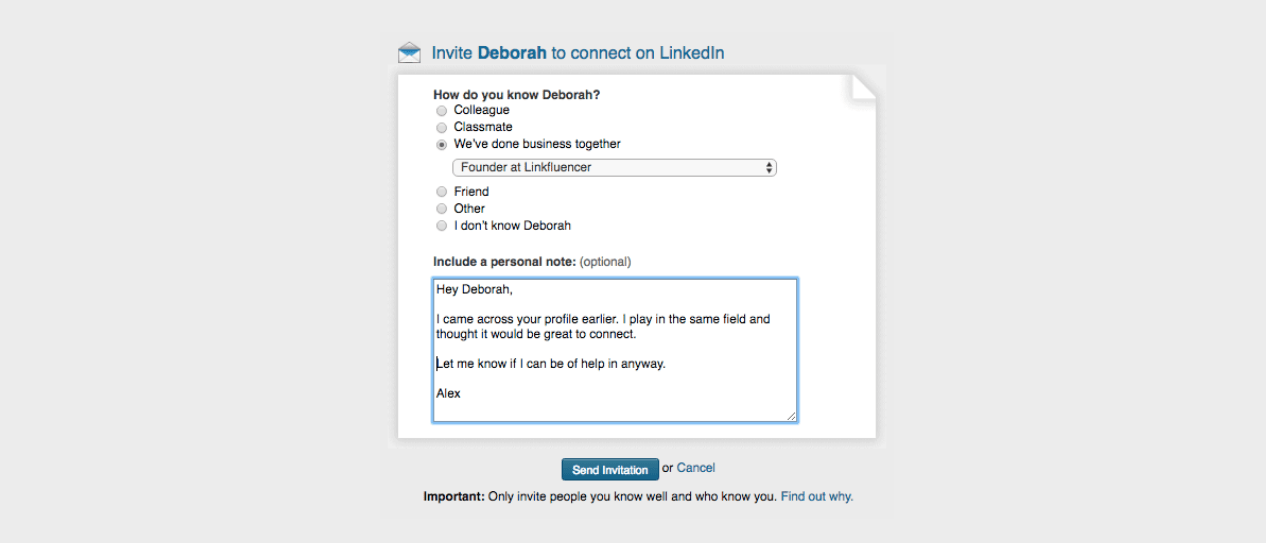Screen dimensions: 1266x543
Task: Click the Cancel link
Action: point(696,468)
